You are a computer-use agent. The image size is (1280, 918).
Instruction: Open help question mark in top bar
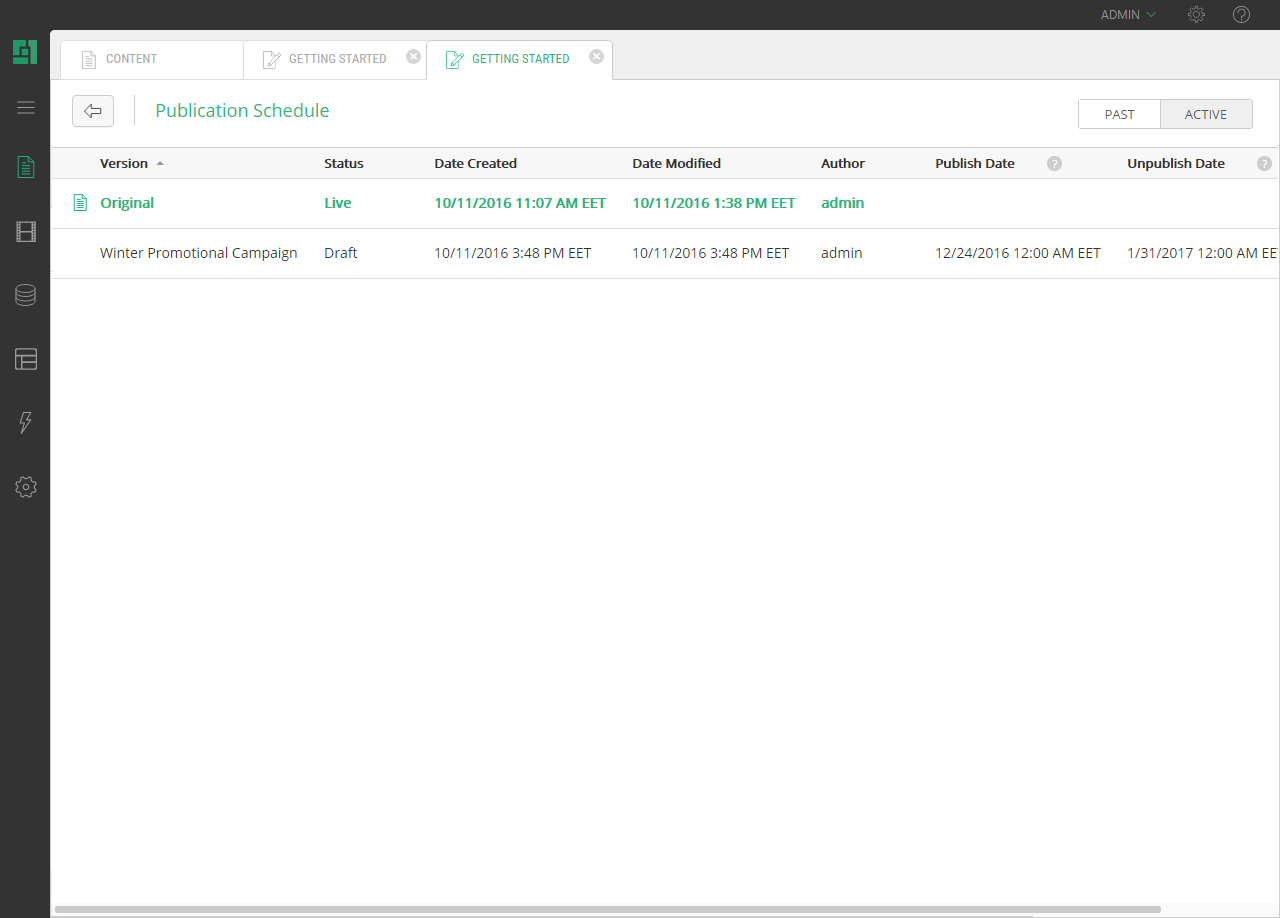tap(1241, 15)
